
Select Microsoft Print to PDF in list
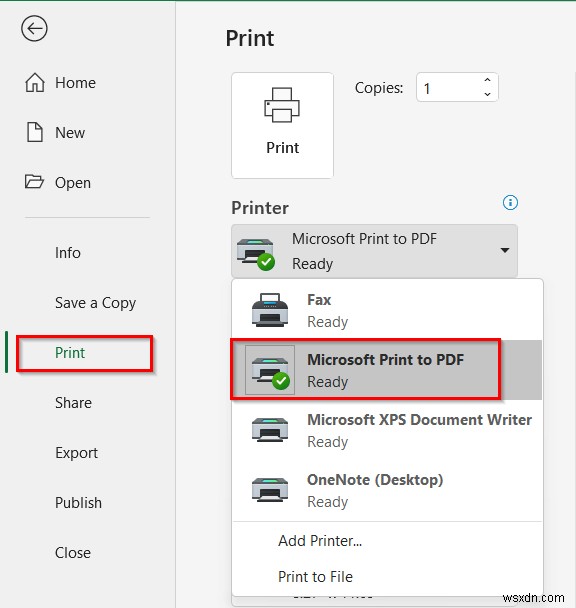coord(387,370)
